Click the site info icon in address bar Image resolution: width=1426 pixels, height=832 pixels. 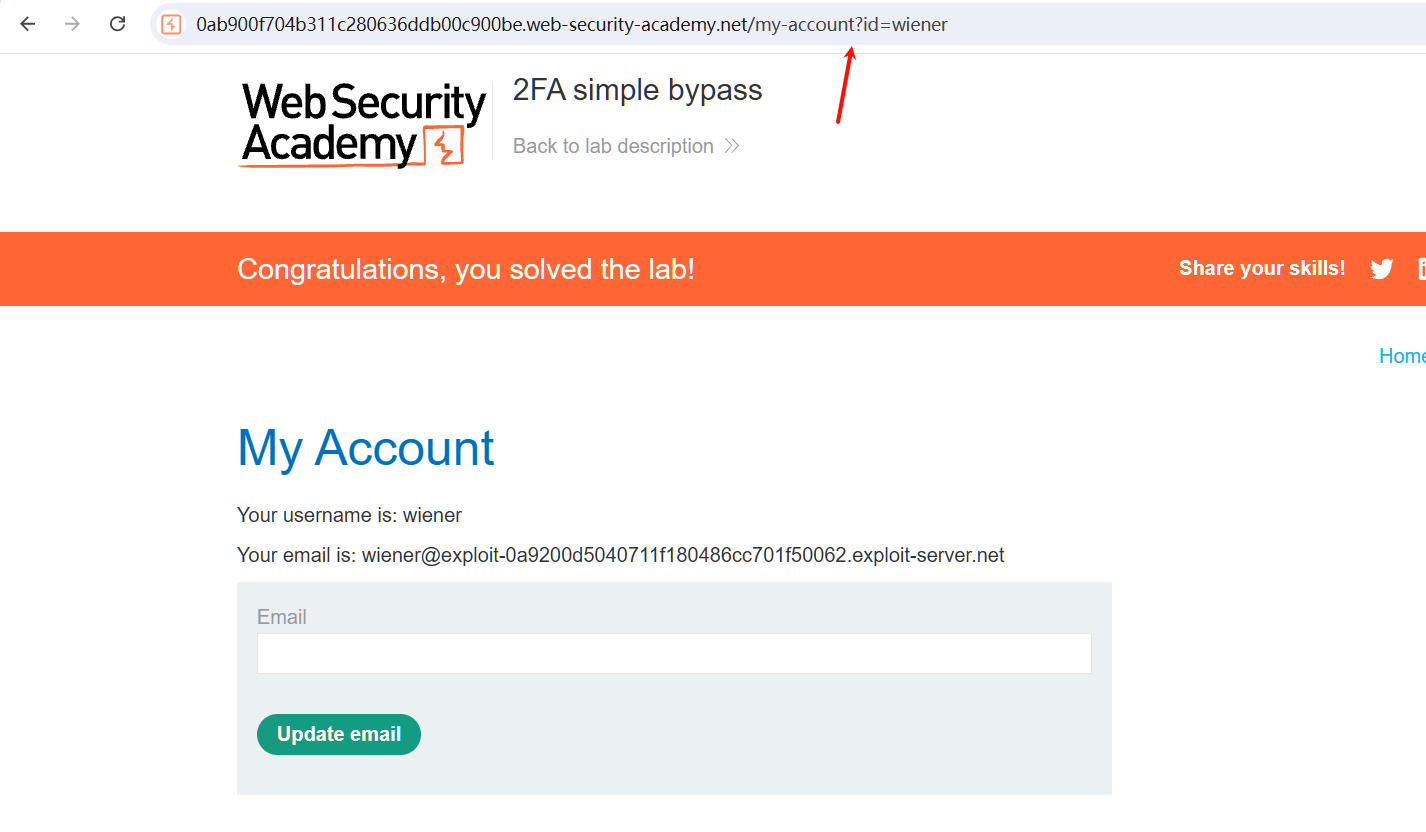[x=171, y=24]
